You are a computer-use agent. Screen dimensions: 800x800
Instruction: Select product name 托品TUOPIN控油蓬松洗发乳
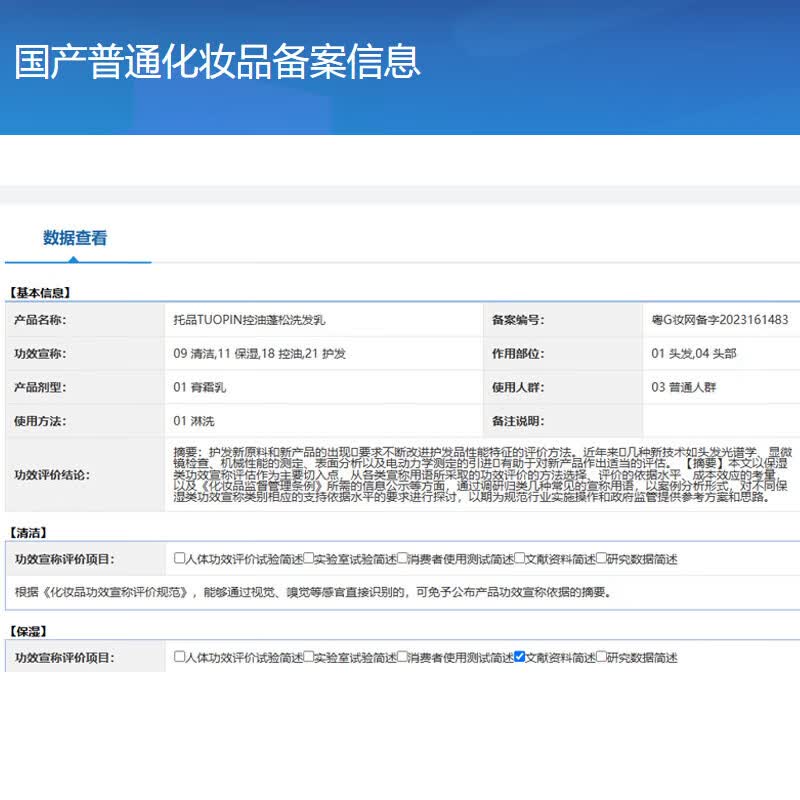point(249,320)
